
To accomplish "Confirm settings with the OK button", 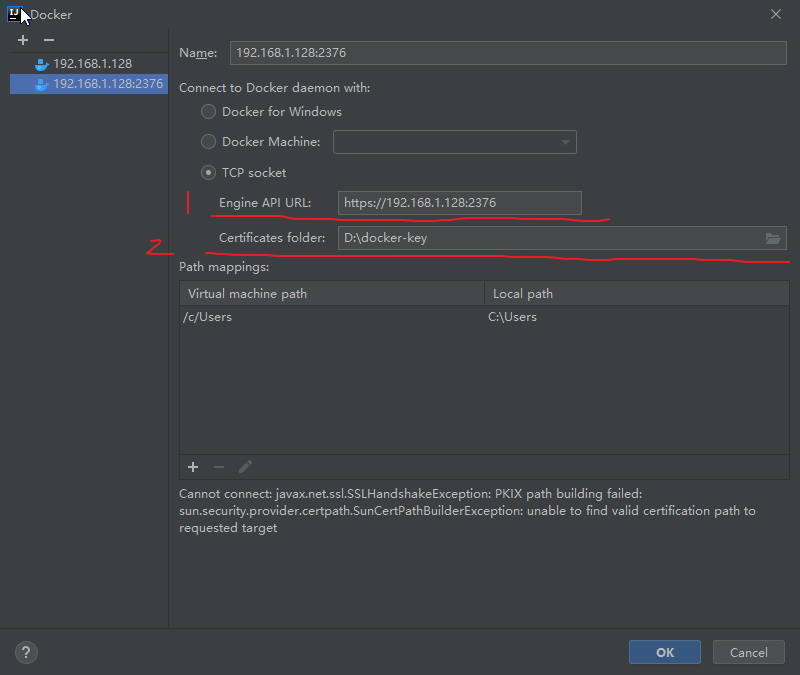I will coord(665,653).
